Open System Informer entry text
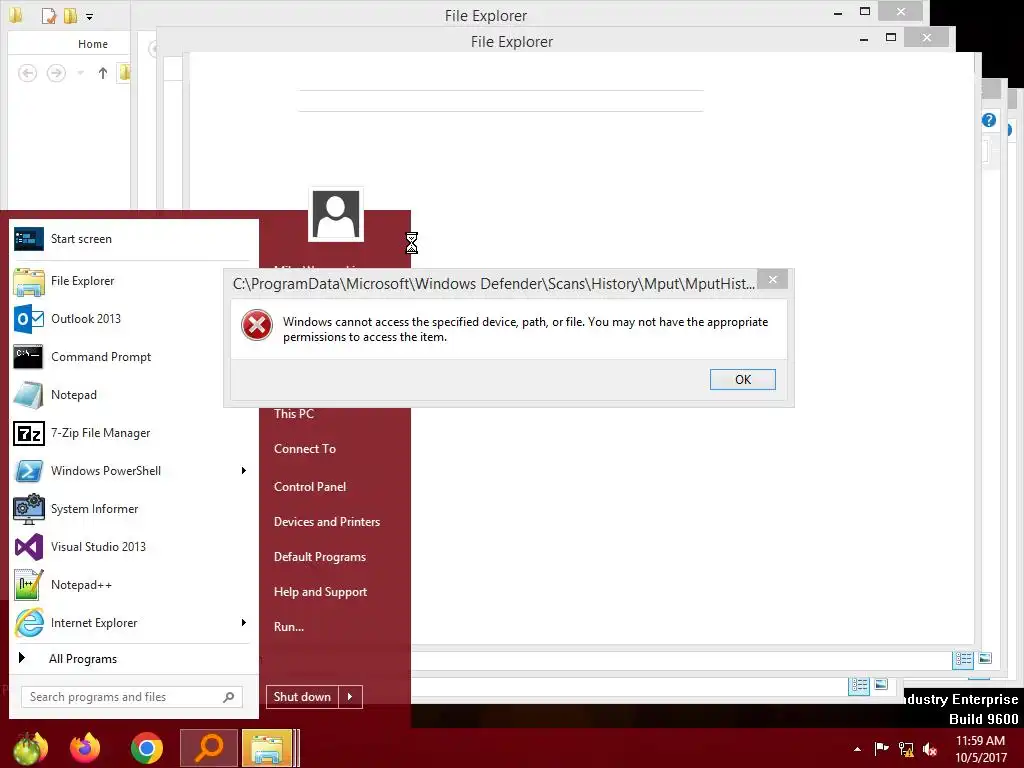This screenshot has width=1024, height=768. (x=95, y=509)
